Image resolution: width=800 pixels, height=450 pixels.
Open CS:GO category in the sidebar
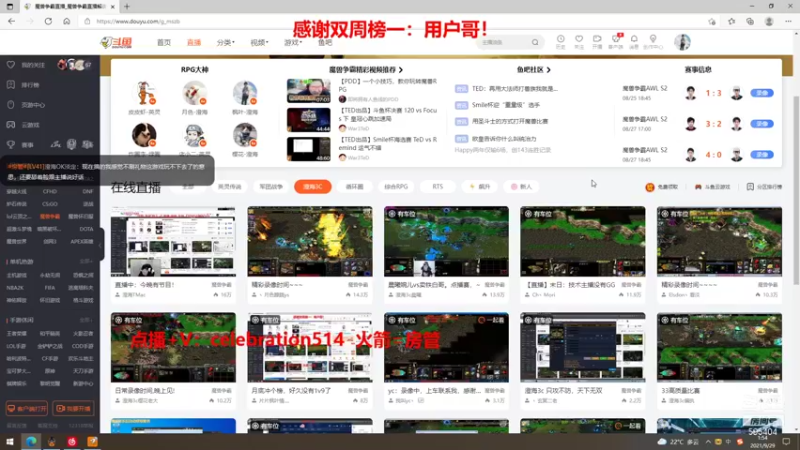[50, 204]
